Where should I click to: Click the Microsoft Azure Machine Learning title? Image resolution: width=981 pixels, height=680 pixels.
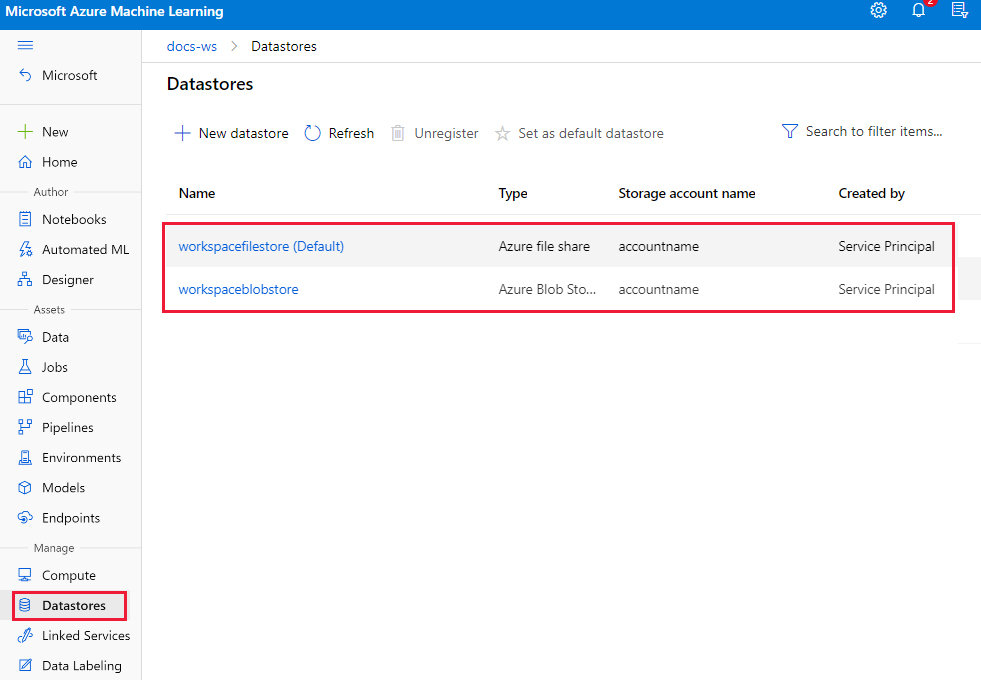coord(114,11)
